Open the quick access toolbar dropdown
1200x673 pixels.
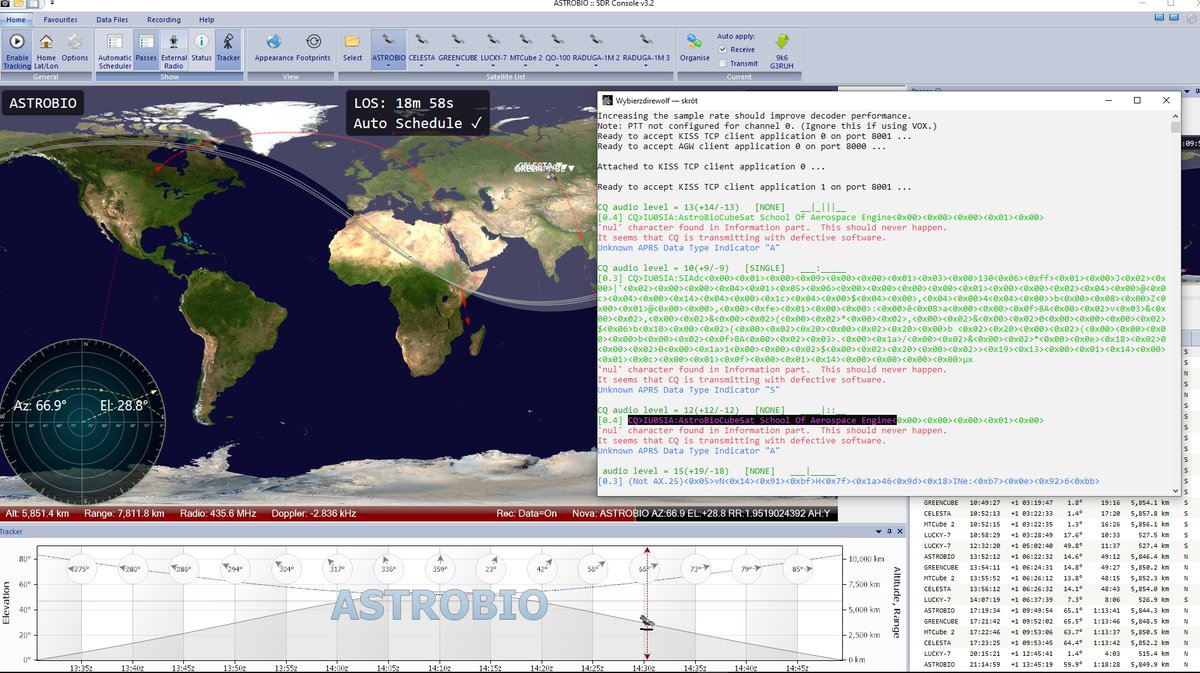click(x=53, y=5)
